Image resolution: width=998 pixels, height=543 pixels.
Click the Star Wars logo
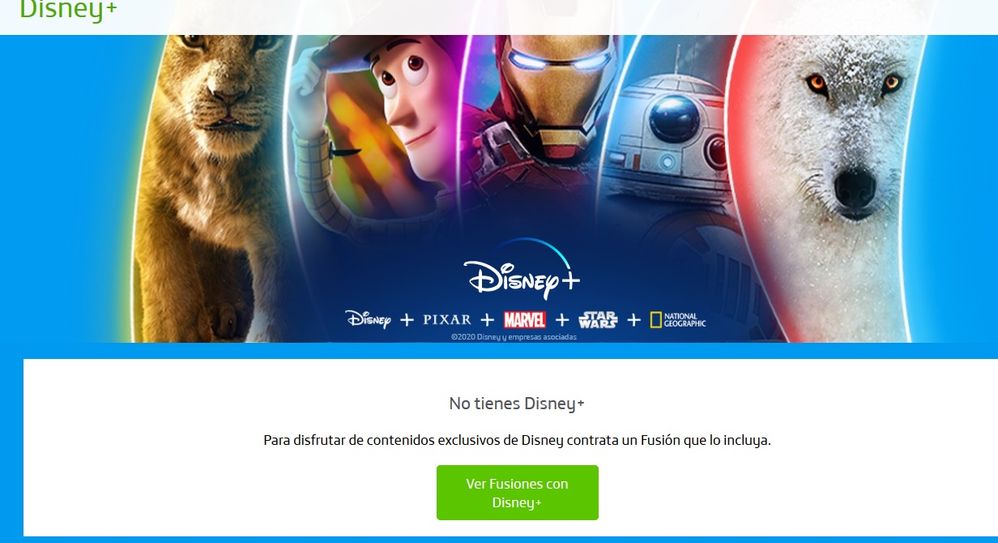click(598, 320)
